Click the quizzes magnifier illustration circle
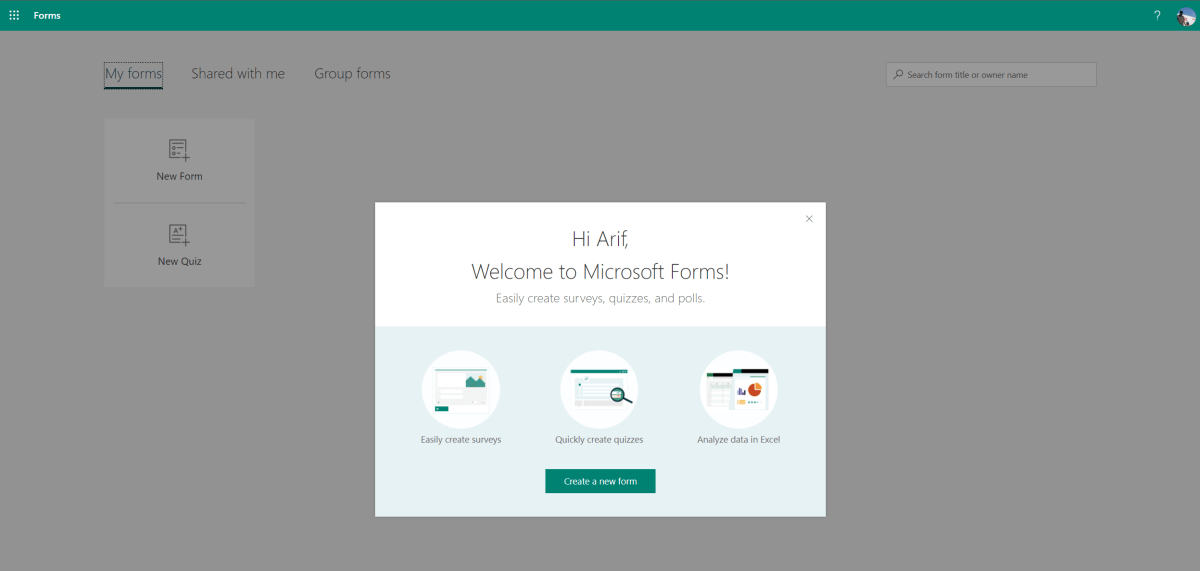This screenshot has height=571, width=1200. pos(600,389)
